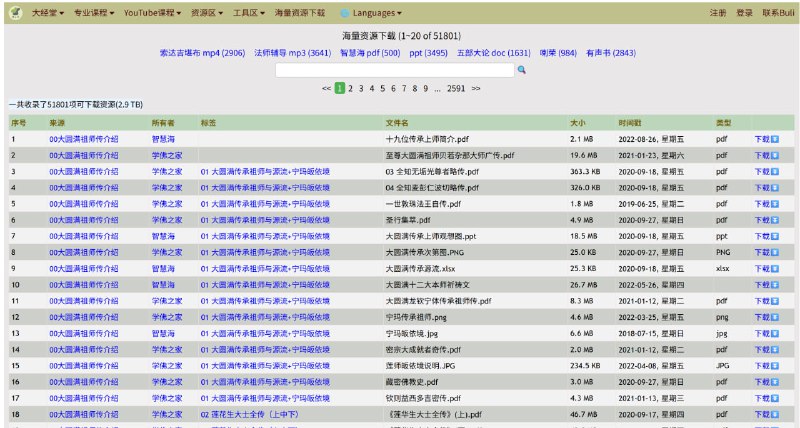800x428 pixels.
Task: Go to page 9
Action: coord(426,88)
